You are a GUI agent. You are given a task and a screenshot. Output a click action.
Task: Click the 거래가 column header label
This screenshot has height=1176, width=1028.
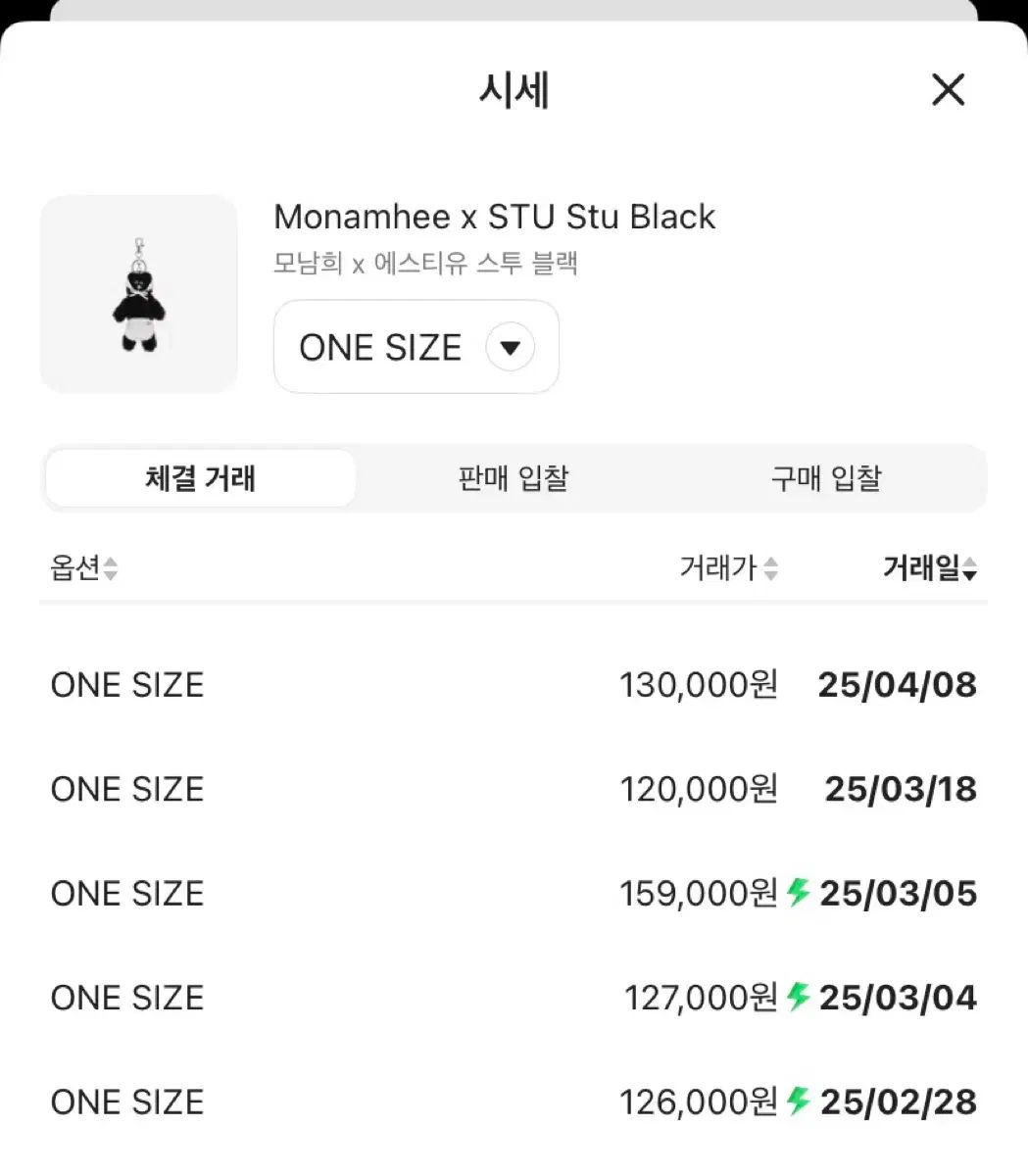click(x=718, y=568)
